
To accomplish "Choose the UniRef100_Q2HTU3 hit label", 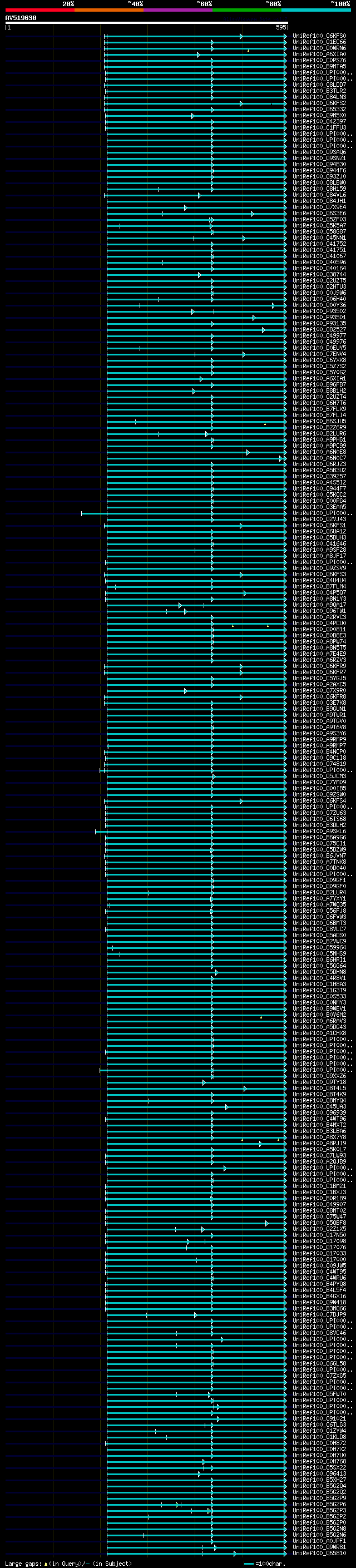I will pos(319,286).
